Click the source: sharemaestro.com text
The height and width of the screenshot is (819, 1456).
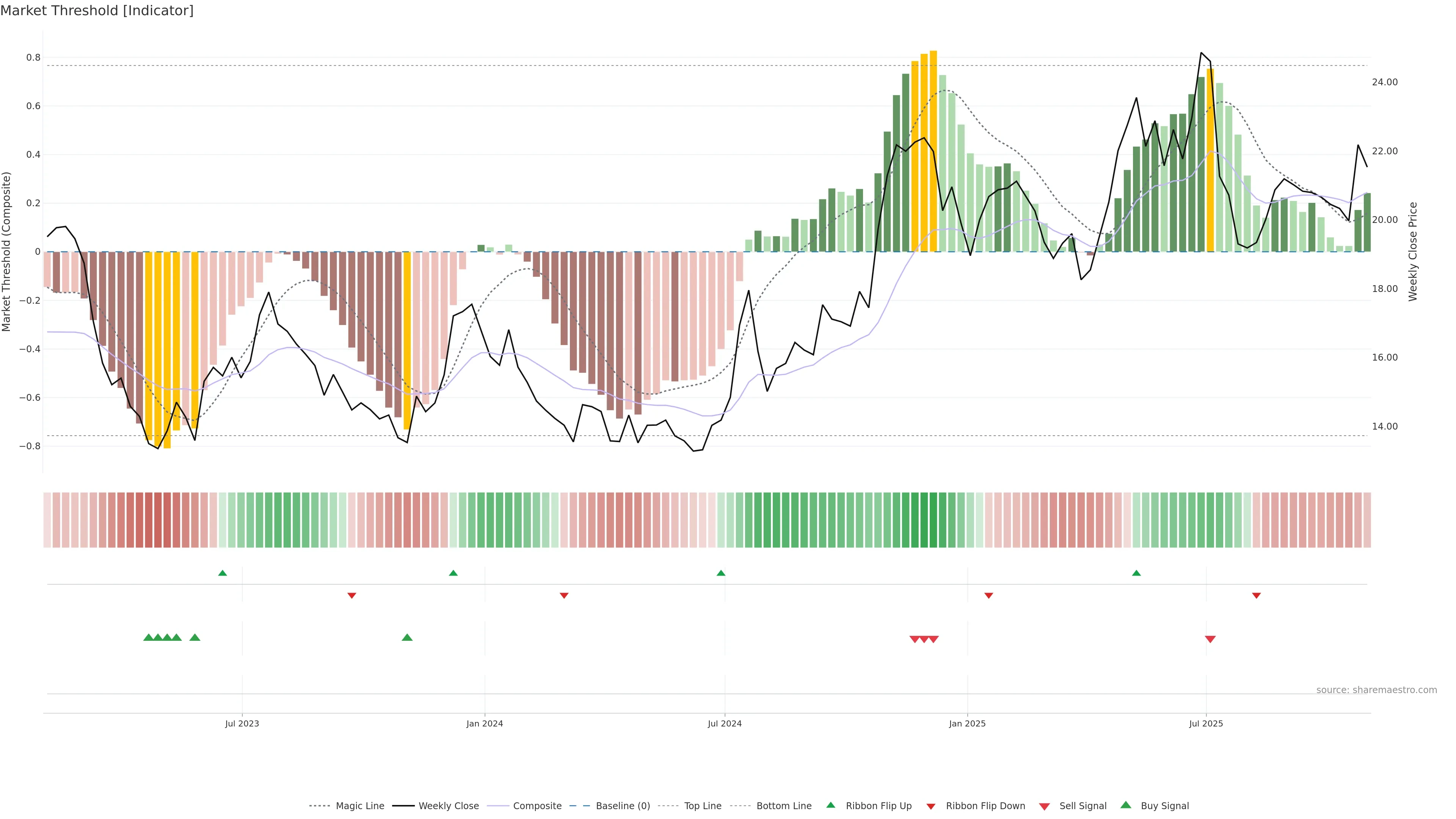coord(1376,690)
